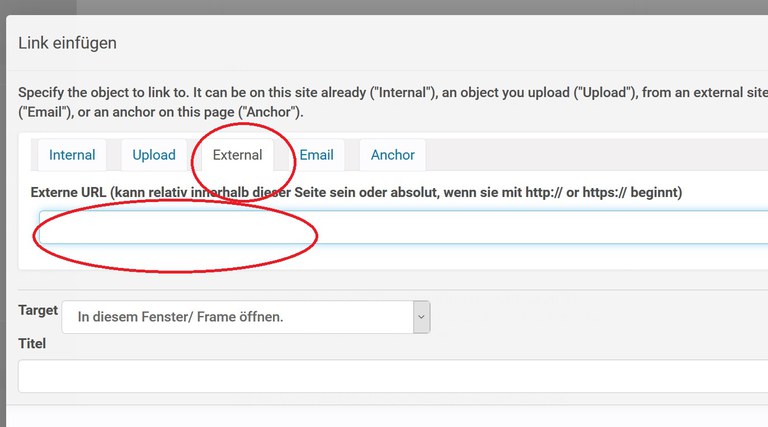Click the empty header area right of "Link einfügen"
This screenshot has height=427, width=768.
(x=450, y=43)
